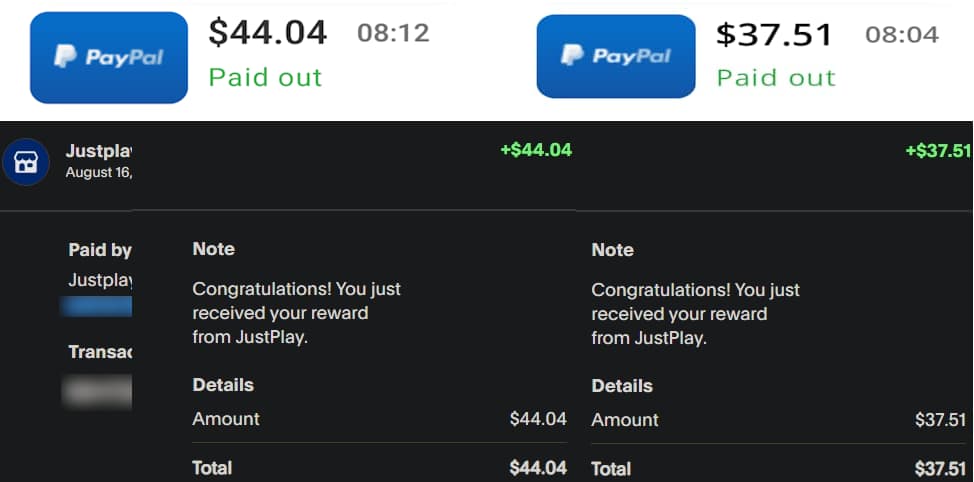974x482 pixels.
Task: Click the Paid by label
Action: (x=100, y=250)
